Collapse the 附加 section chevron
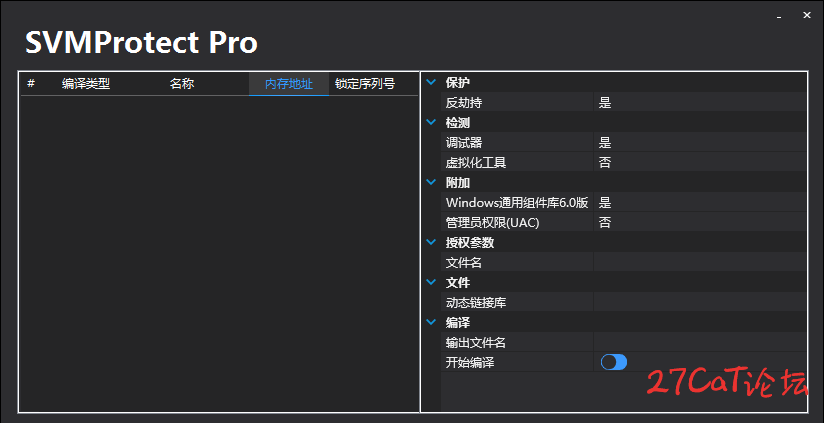The image size is (824, 423). pyautogui.click(x=431, y=182)
